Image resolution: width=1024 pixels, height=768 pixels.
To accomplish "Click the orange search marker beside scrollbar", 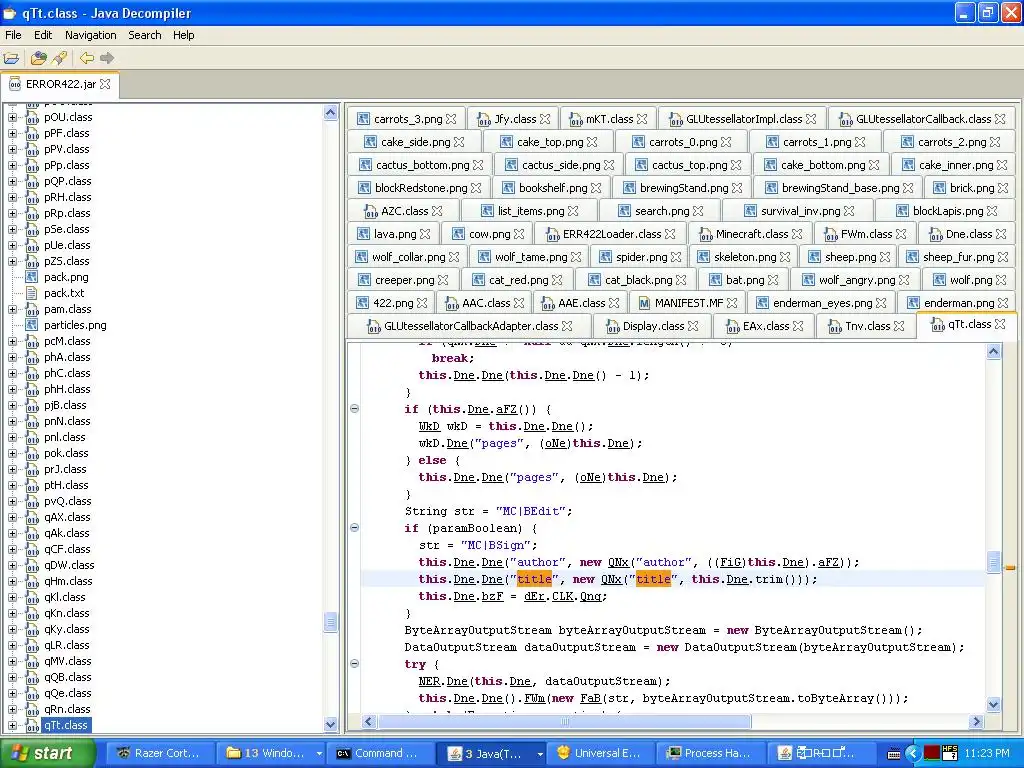I will pos(1010,568).
